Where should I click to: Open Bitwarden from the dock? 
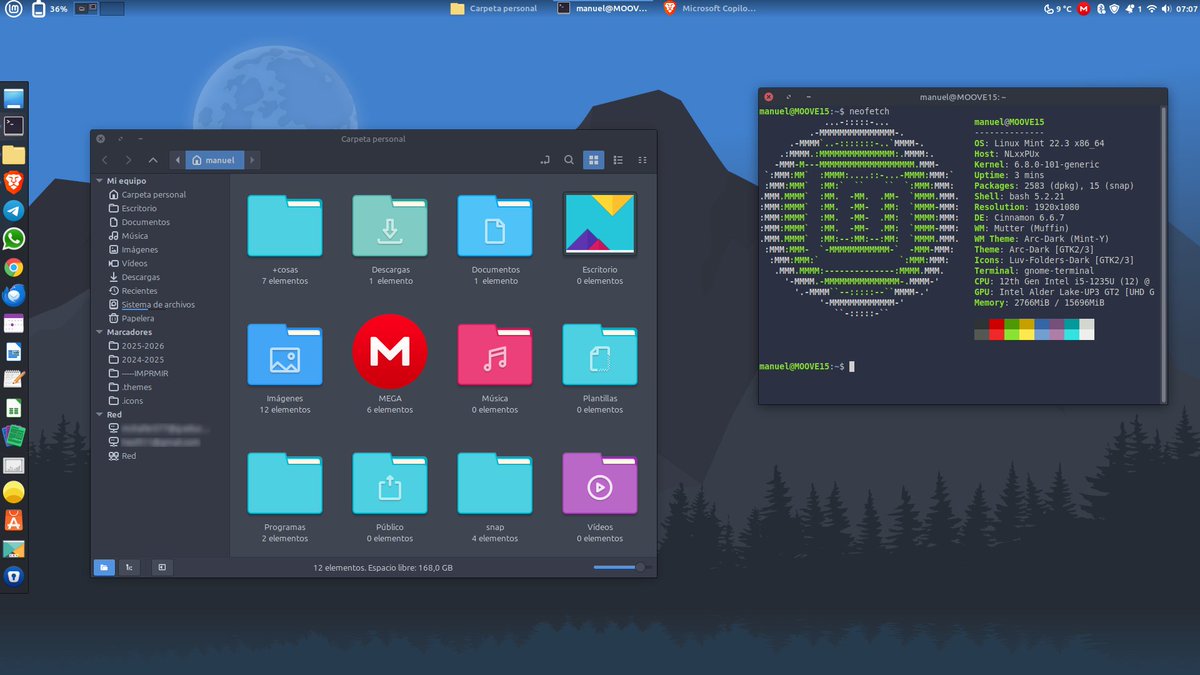coord(14,575)
